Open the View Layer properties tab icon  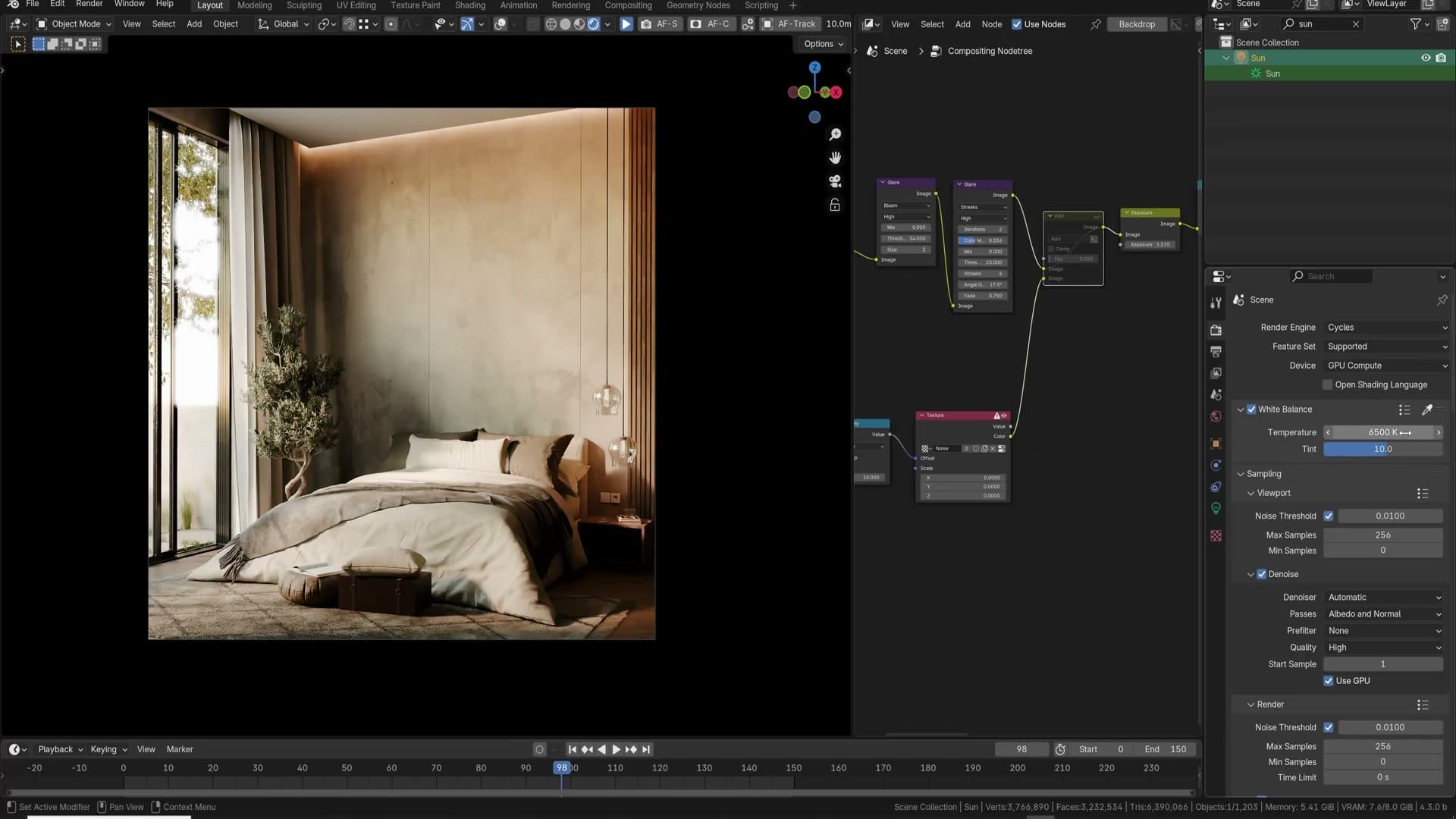click(x=1216, y=373)
